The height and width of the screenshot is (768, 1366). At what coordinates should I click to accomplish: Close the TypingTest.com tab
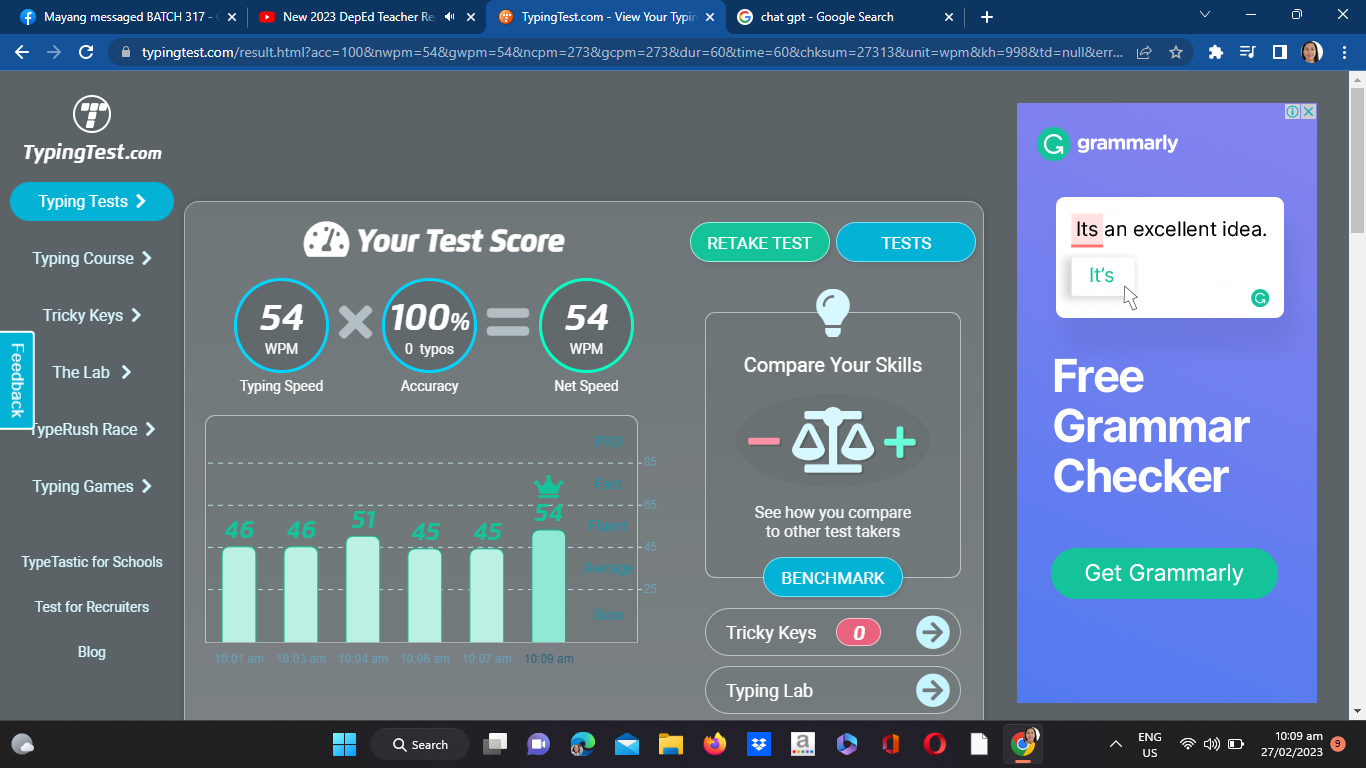[x=708, y=17]
